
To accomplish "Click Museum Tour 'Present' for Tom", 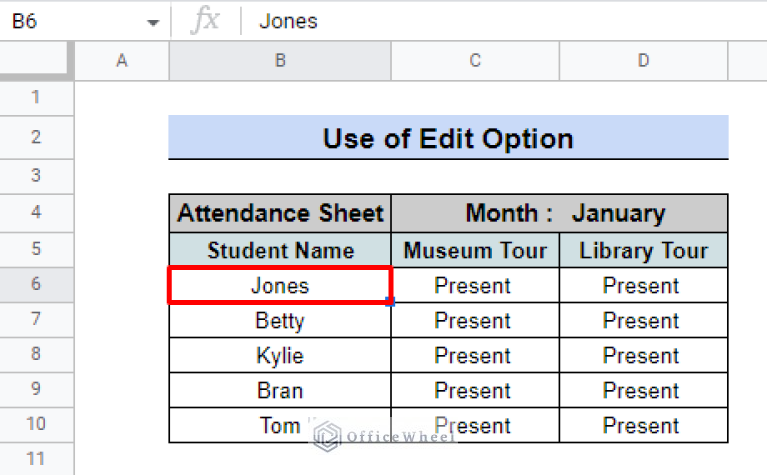I will [475, 426].
